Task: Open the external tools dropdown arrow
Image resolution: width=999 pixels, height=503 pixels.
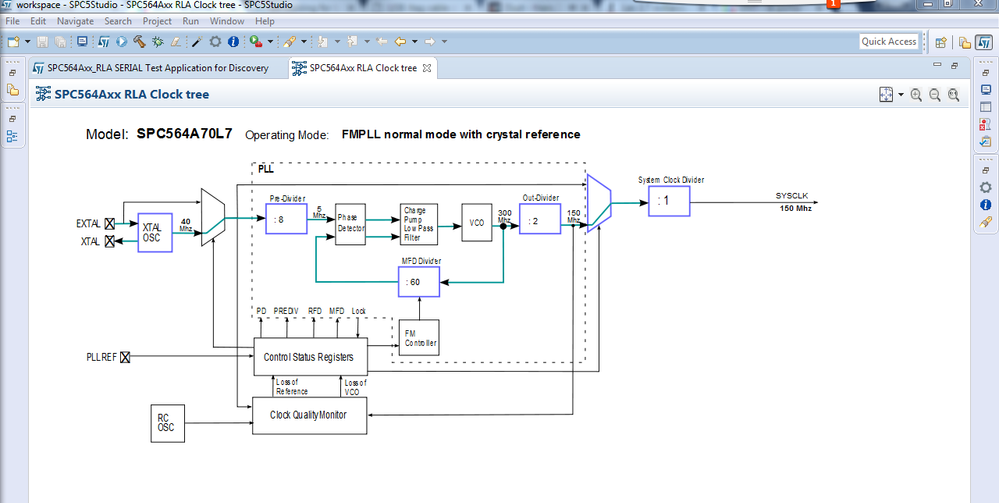Action: coord(270,41)
